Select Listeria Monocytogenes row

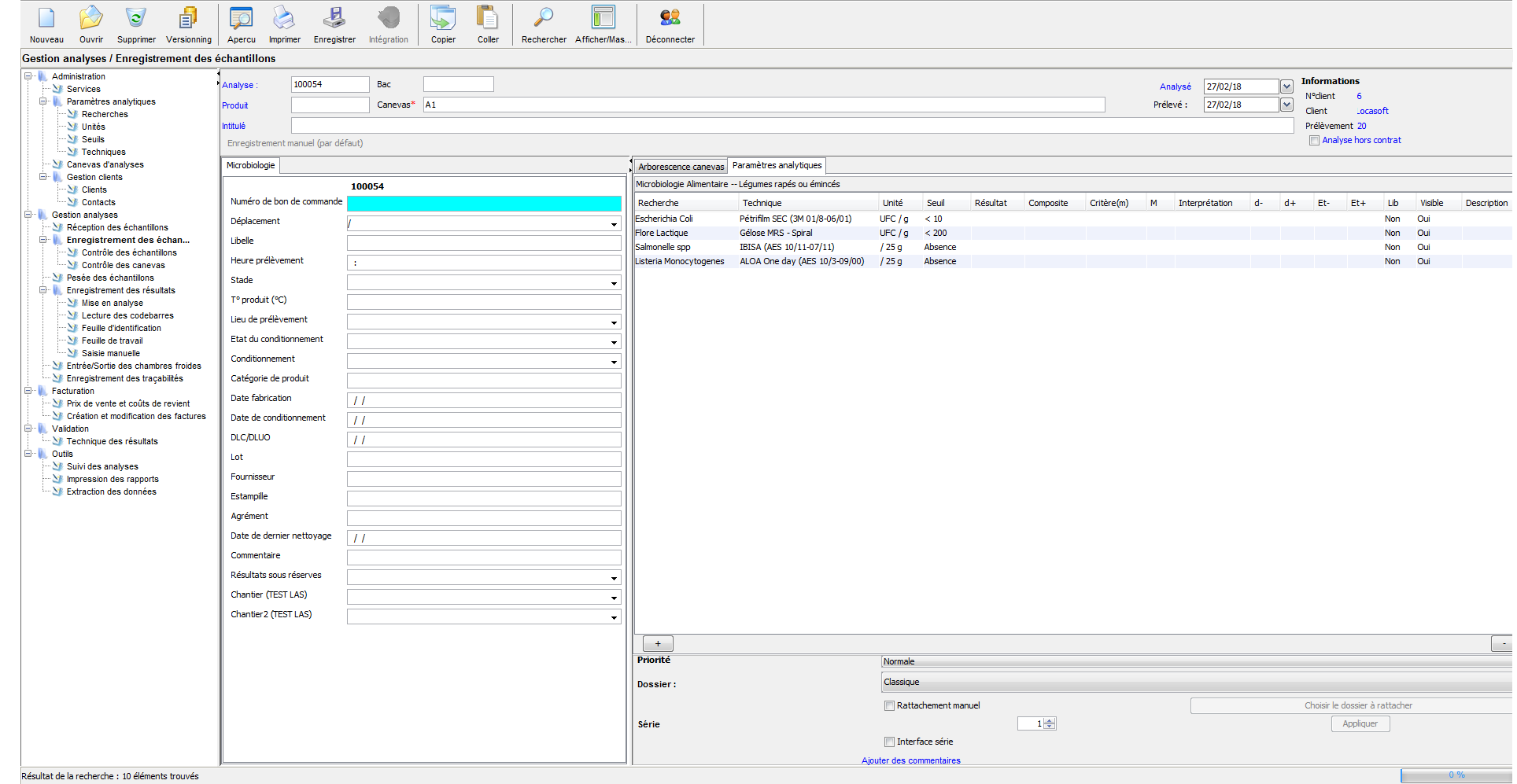tap(1072, 261)
